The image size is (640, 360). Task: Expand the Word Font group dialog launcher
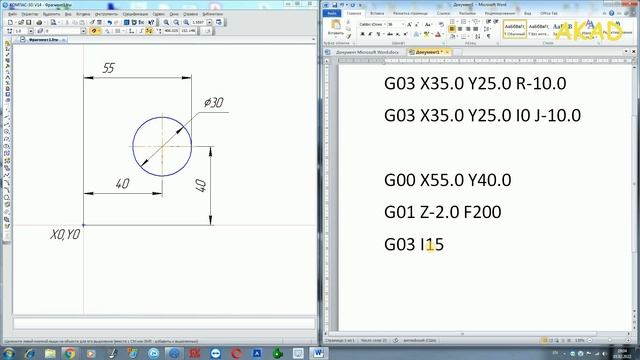click(443, 43)
